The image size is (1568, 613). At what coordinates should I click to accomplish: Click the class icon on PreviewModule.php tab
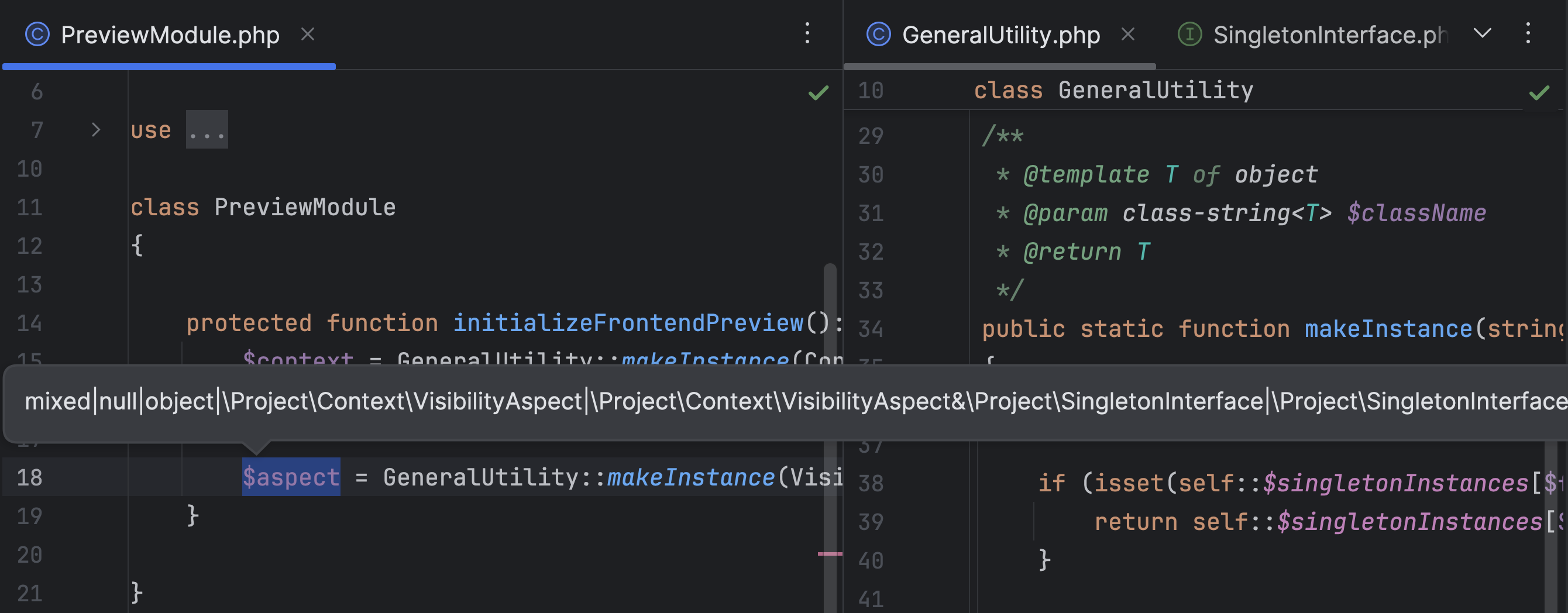(x=37, y=35)
